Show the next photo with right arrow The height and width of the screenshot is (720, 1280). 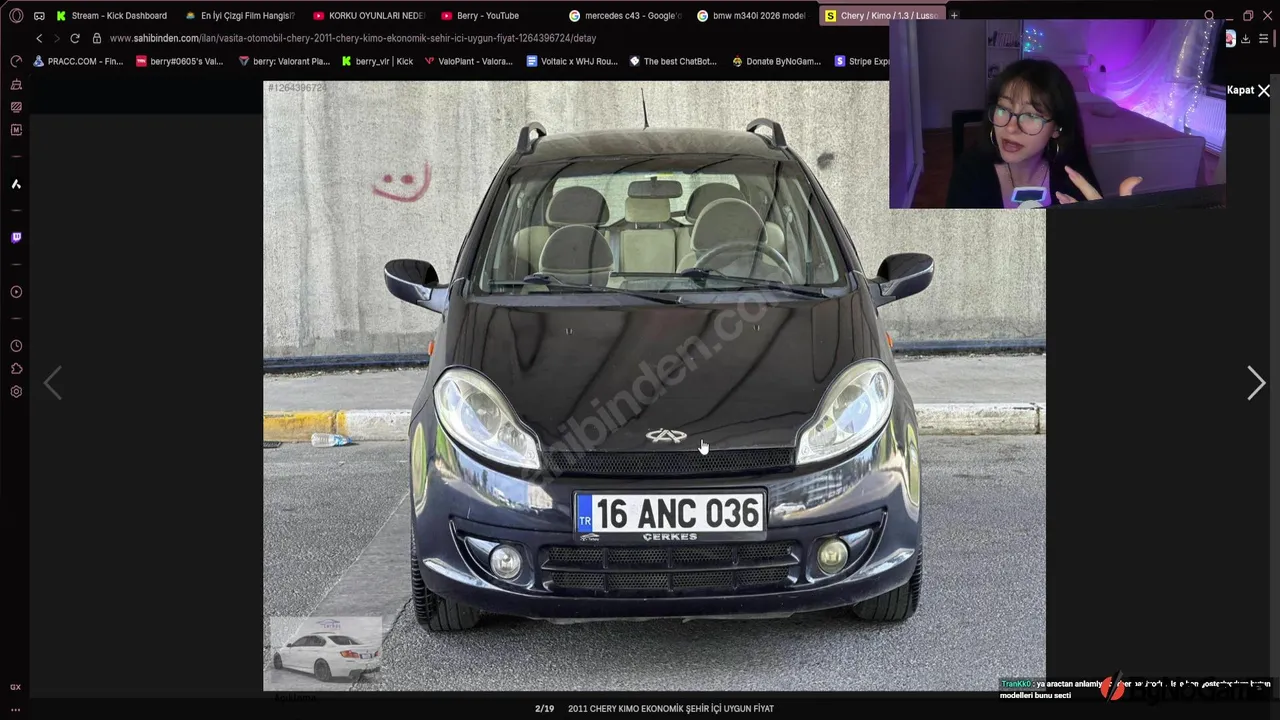pyautogui.click(x=1256, y=383)
